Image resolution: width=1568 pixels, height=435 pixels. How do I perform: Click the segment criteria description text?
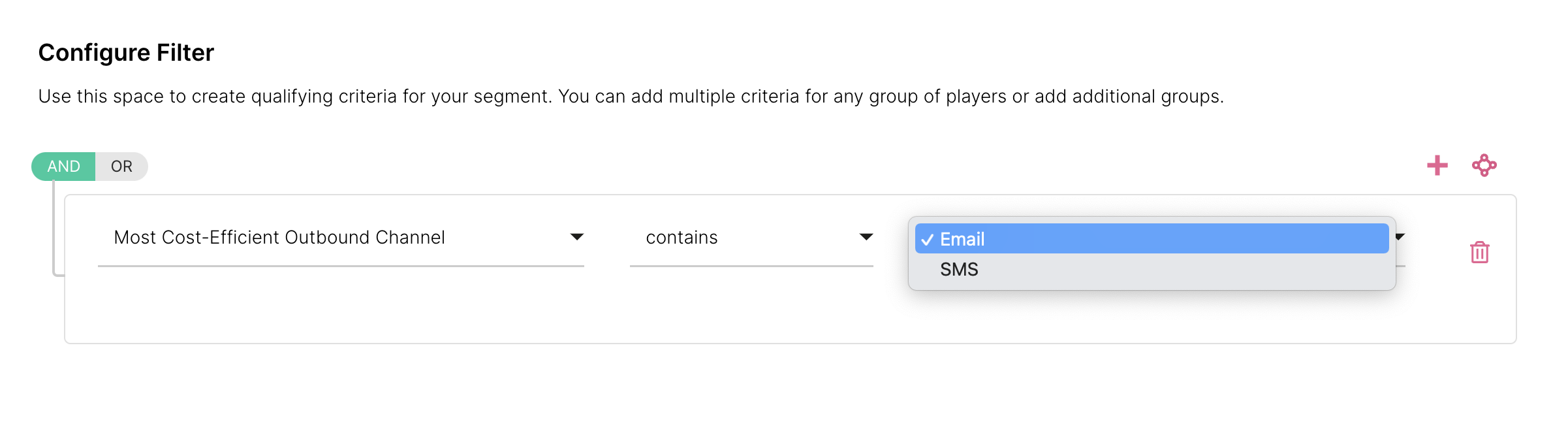(x=631, y=97)
